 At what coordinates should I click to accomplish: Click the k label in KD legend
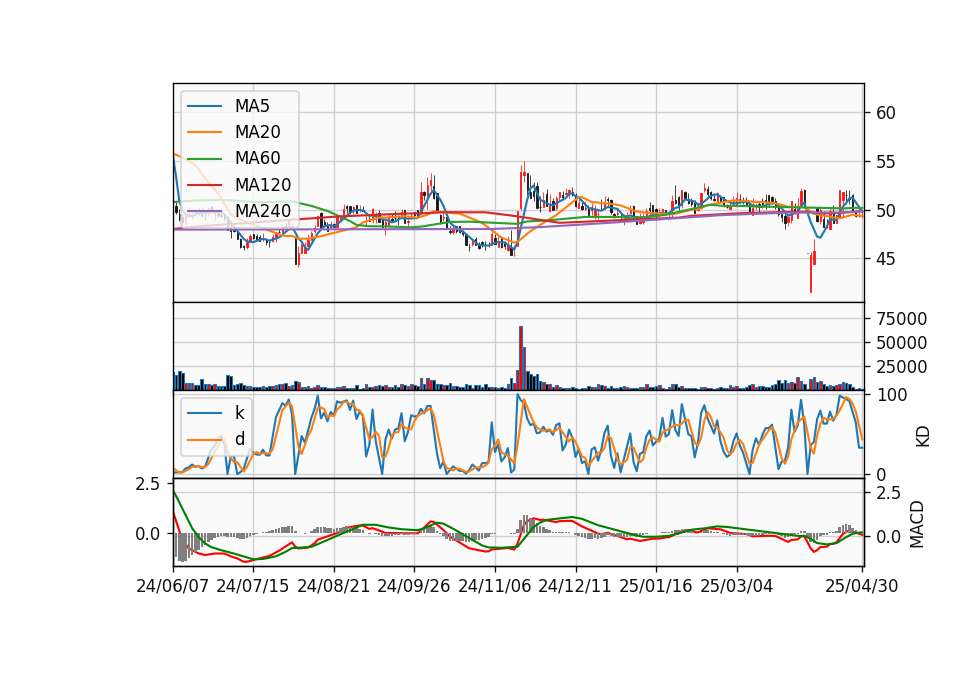coord(239,413)
